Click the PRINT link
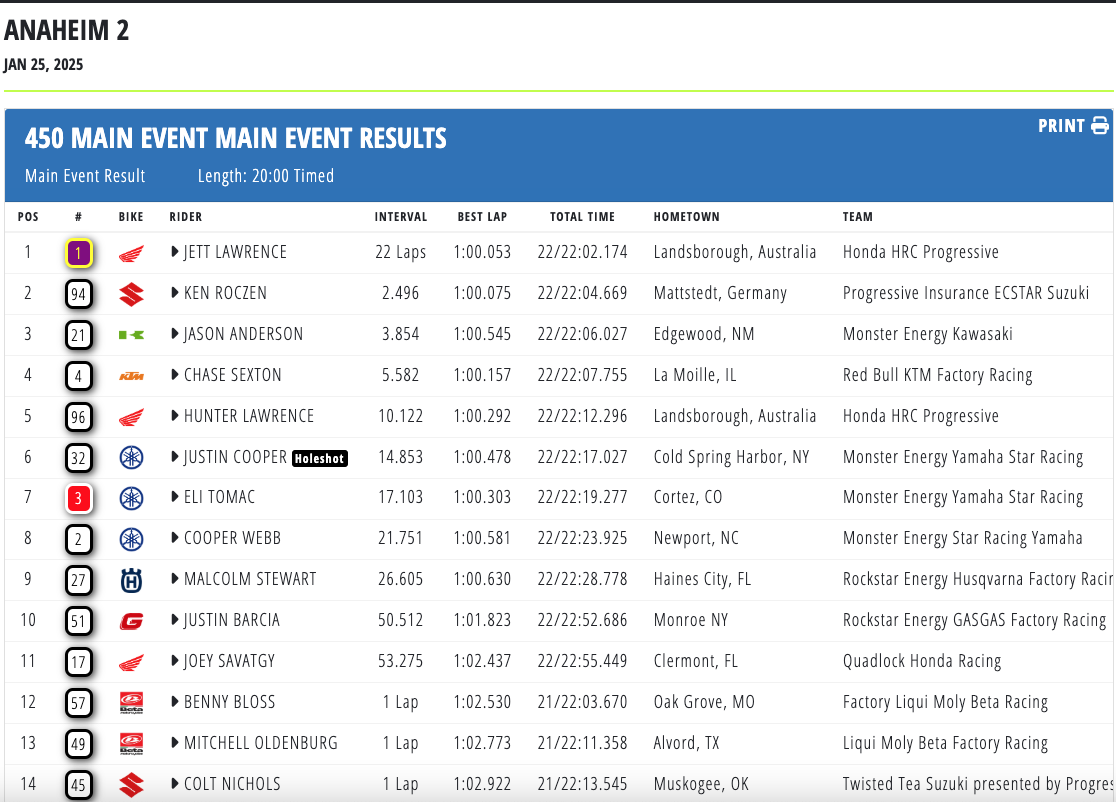The image size is (1116, 802). coord(1061,126)
